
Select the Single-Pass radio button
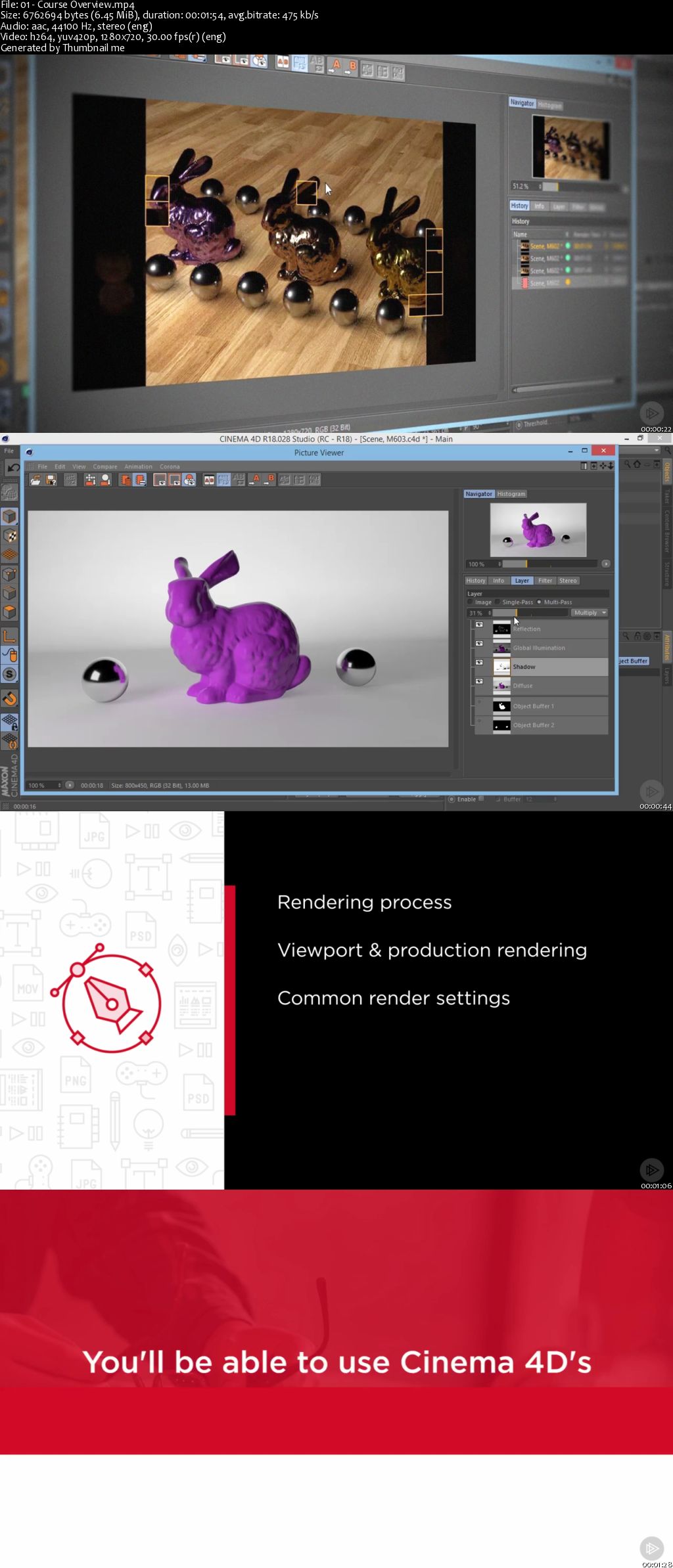point(498,602)
